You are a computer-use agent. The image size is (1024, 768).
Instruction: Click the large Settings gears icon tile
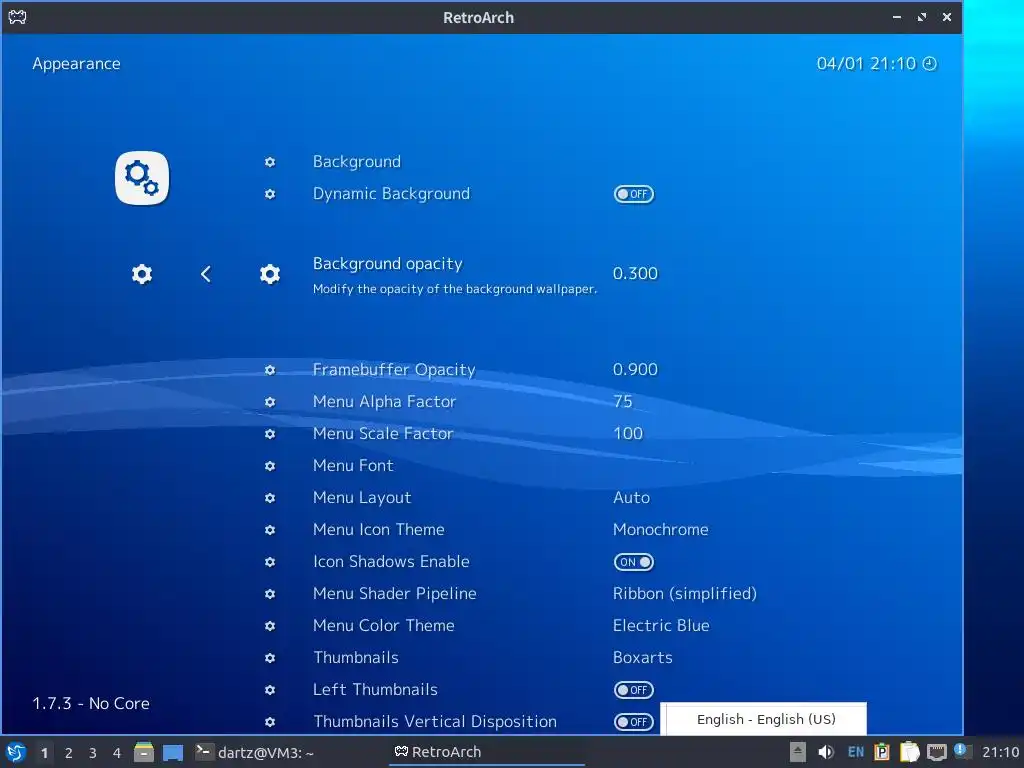tap(142, 178)
